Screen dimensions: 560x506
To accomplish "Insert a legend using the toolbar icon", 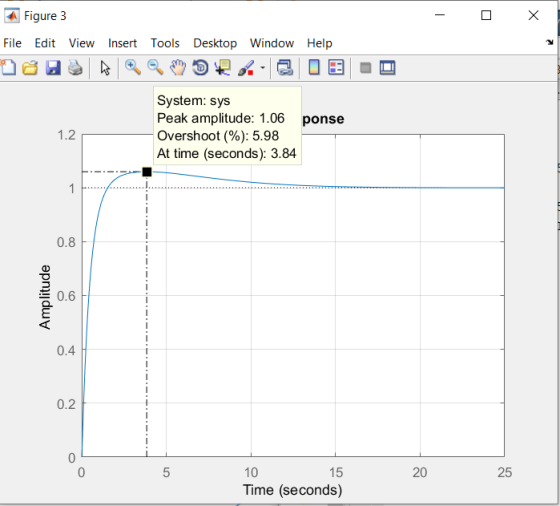I will pos(336,67).
